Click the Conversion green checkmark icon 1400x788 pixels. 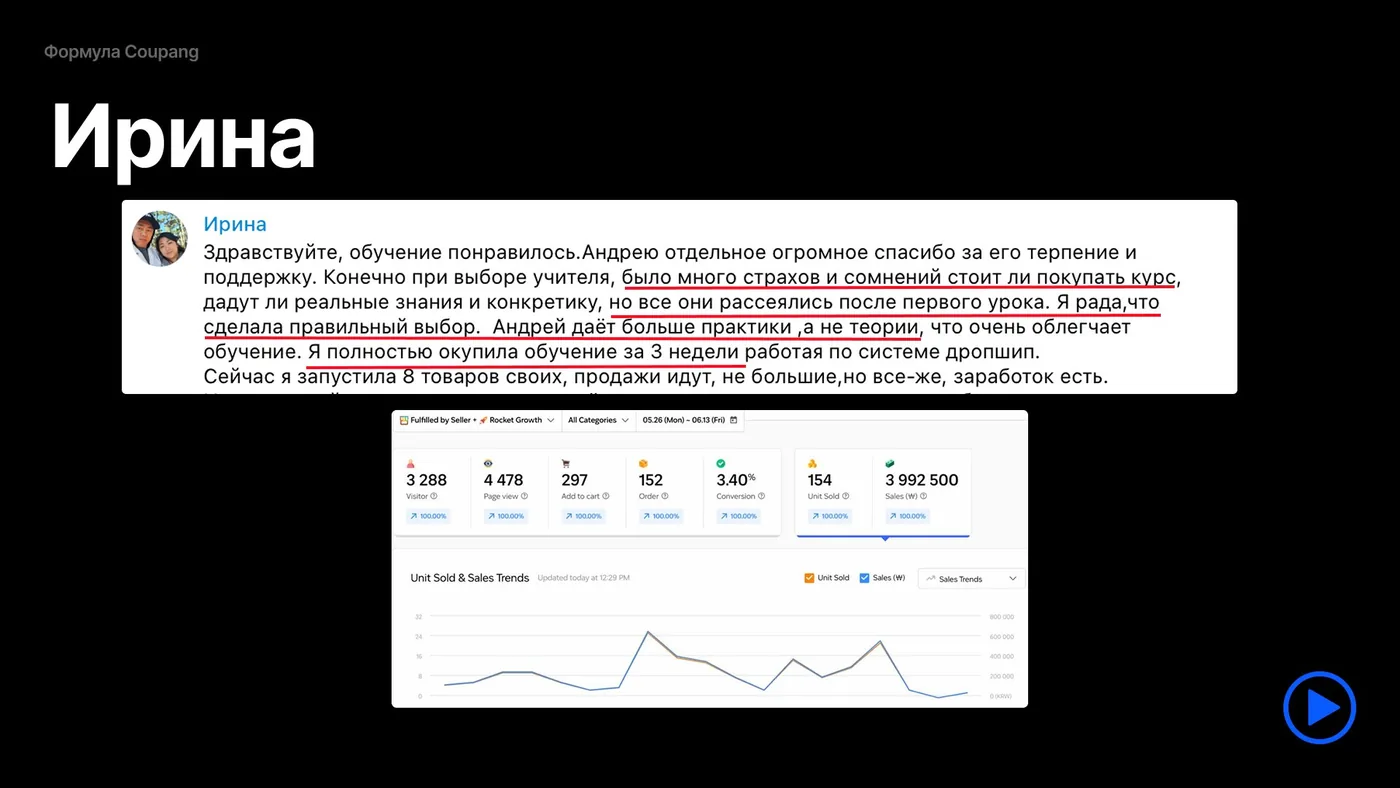[721, 464]
